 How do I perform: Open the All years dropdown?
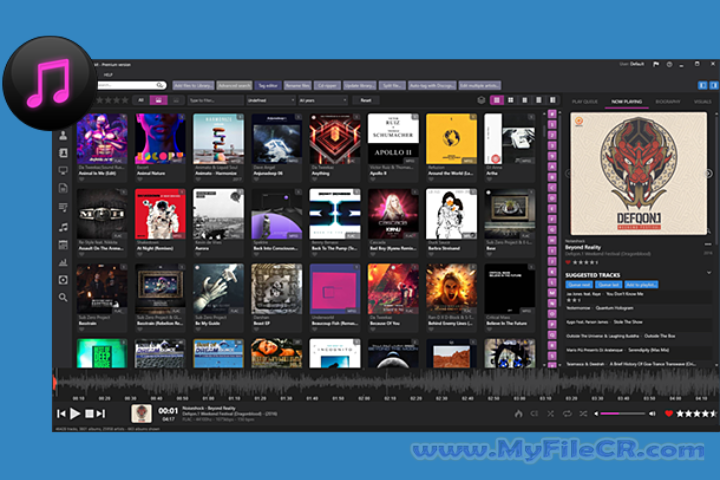pyautogui.click(x=323, y=100)
